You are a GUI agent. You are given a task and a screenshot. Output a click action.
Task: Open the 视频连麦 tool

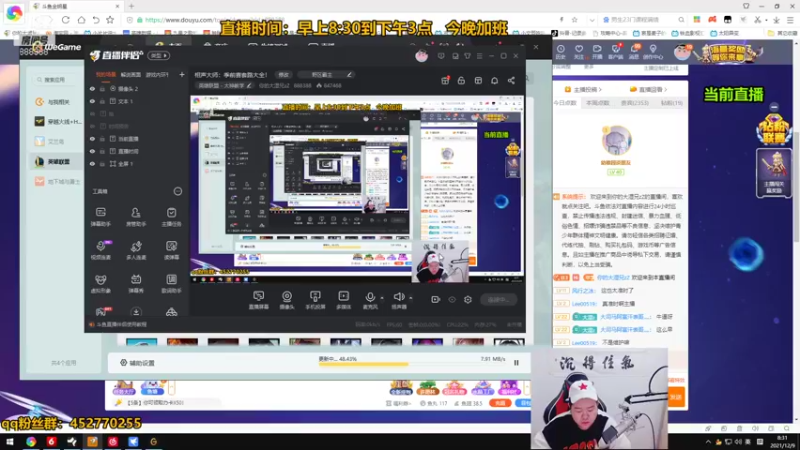(x=101, y=250)
